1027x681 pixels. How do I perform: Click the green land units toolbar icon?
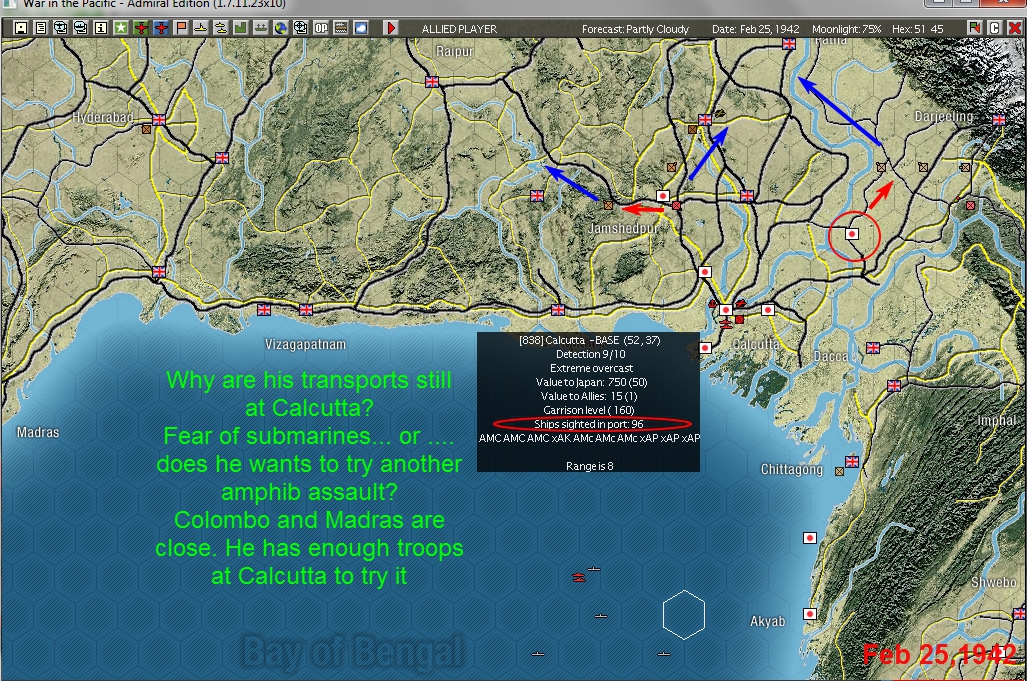(x=242, y=29)
